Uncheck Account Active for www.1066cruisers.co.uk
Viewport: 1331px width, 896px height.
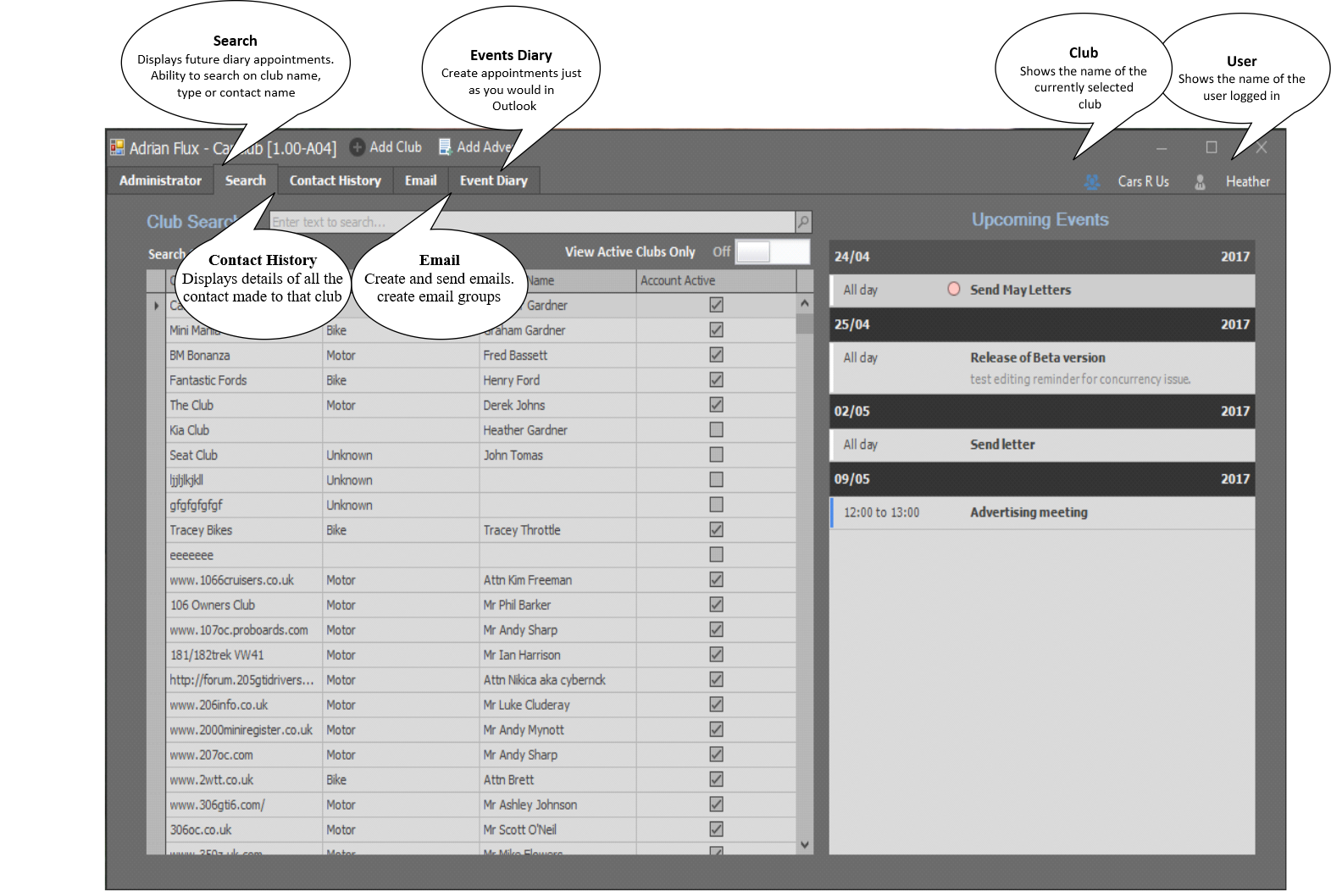pyautogui.click(x=717, y=580)
